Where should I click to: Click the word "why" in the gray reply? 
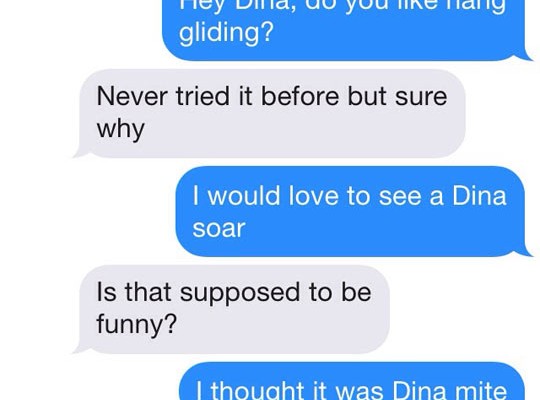click(121, 130)
